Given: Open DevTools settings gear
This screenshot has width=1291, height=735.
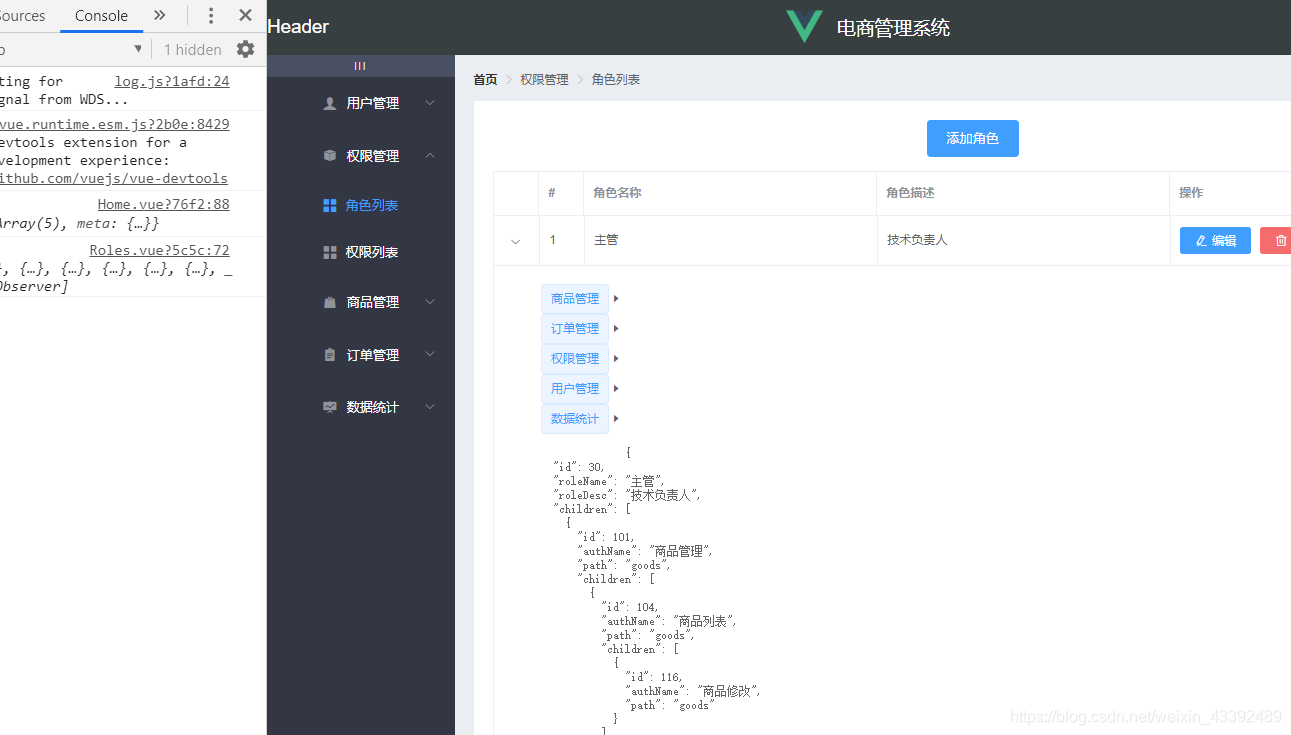Looking at the screenshot, I should (x=245, y=49).
